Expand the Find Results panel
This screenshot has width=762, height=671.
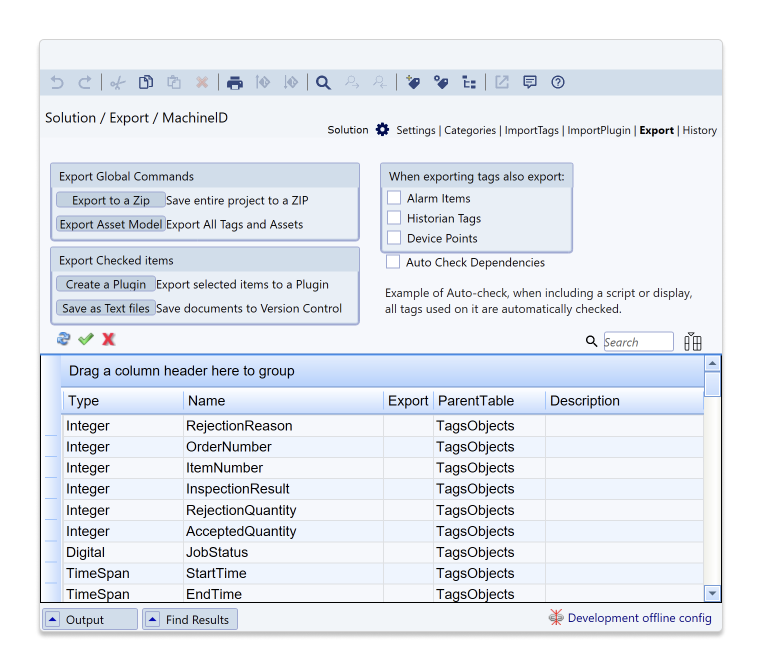click(x=189, y=620)
